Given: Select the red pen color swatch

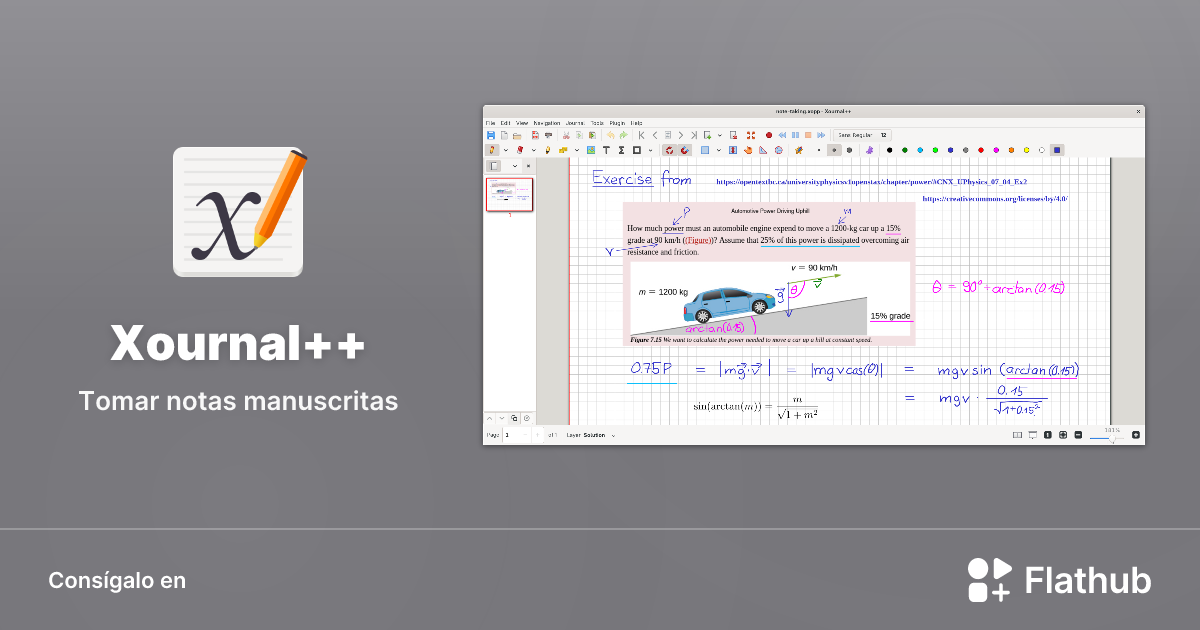Looking at the screenshot, I should point(980,149).
